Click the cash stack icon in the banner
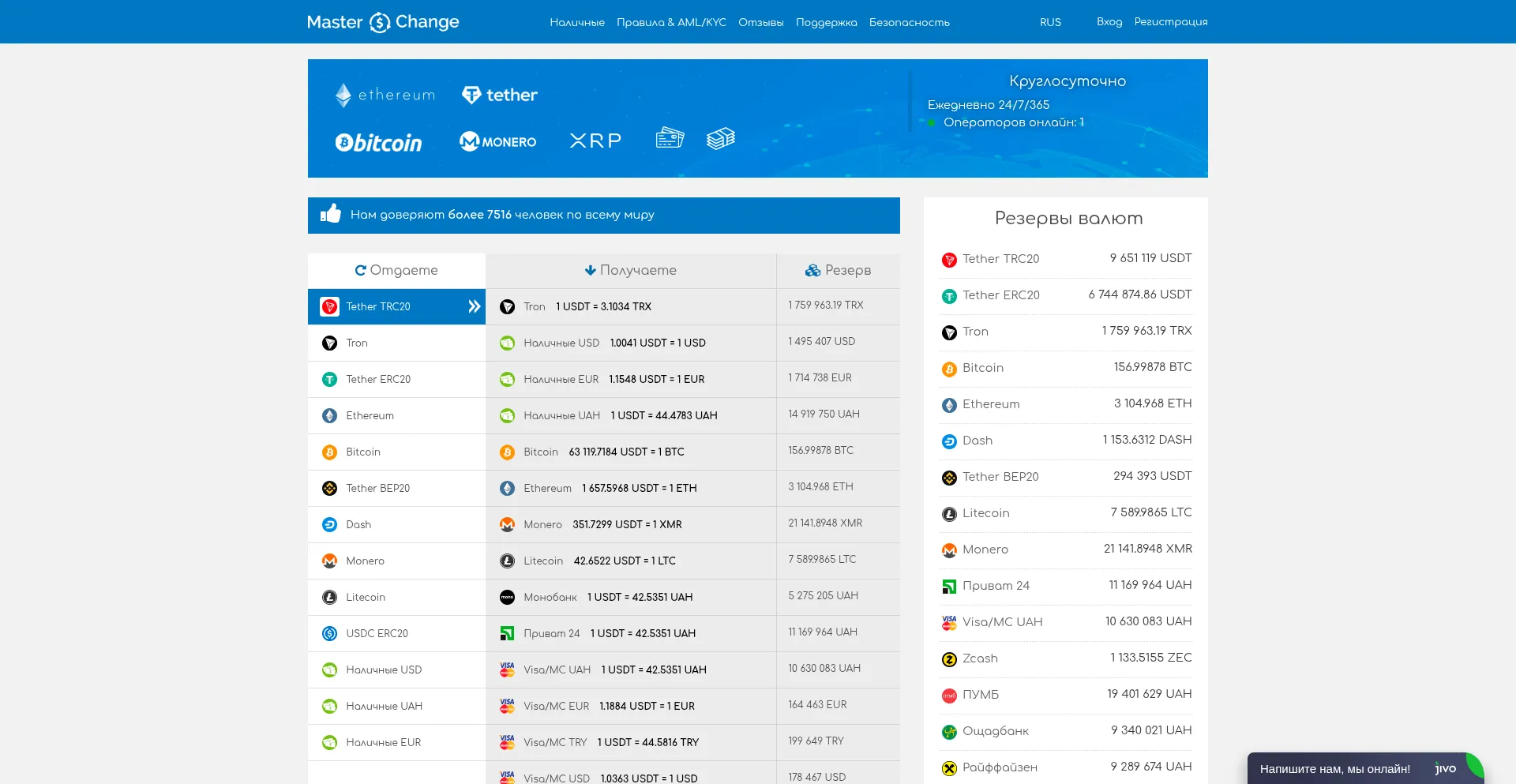The image size is (1516, 784). pyautogui.click(x=720, y=138)
